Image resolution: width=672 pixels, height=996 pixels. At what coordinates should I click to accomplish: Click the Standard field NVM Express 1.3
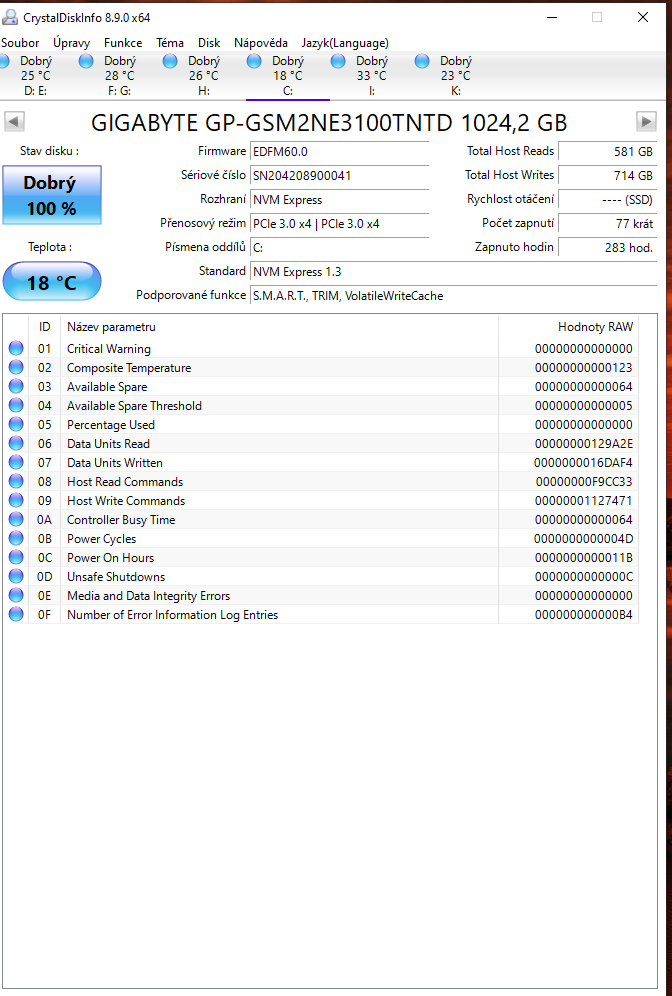[x=454, y=272]
